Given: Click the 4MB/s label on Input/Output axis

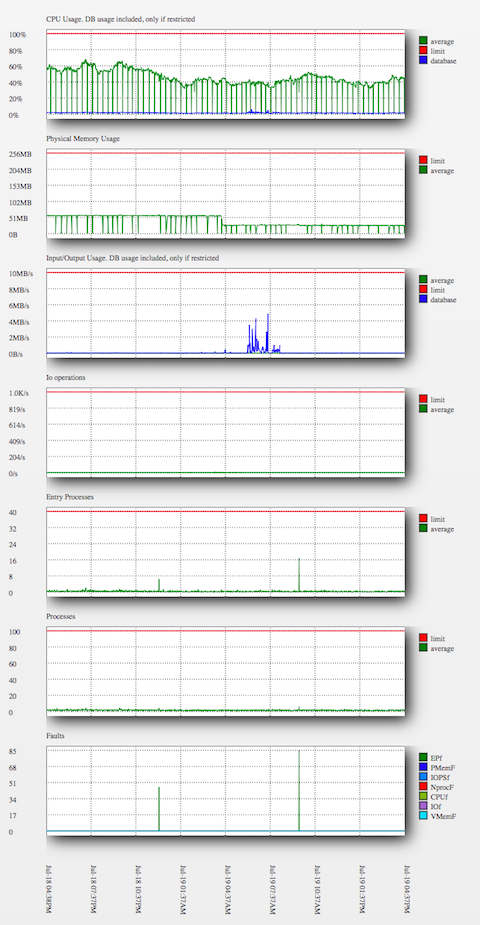Looking at the screenshot, I should tap(17, 322).
